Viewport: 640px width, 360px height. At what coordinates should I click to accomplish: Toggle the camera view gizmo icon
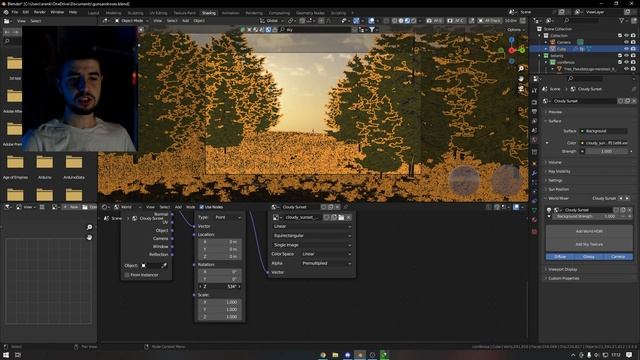tap(521, 89)
